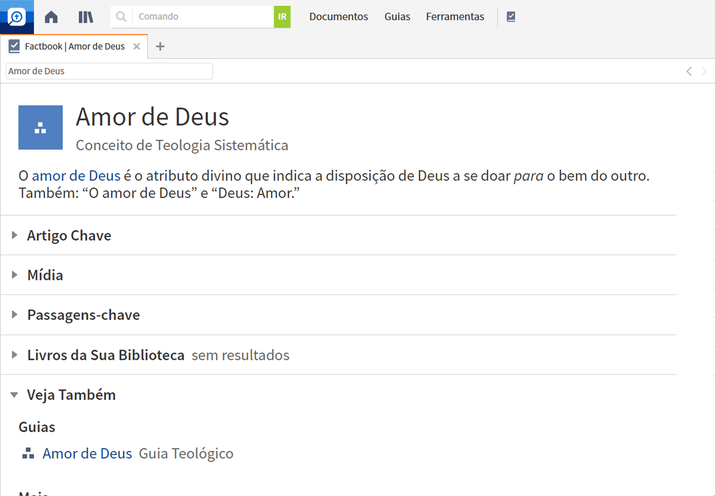Click the Guias subheading
Viewport: 715px width, 496px height.
pyautogui.click(x=37, y=427)
